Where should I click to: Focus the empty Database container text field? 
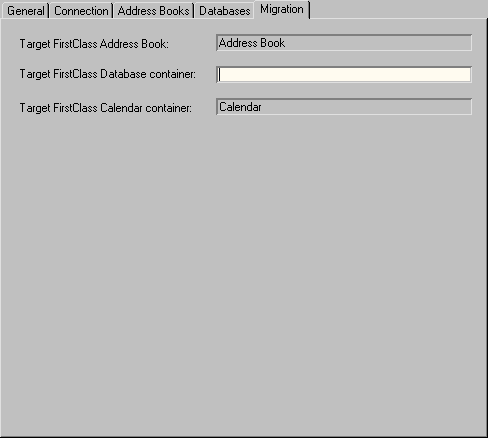[x=344, y=74]
